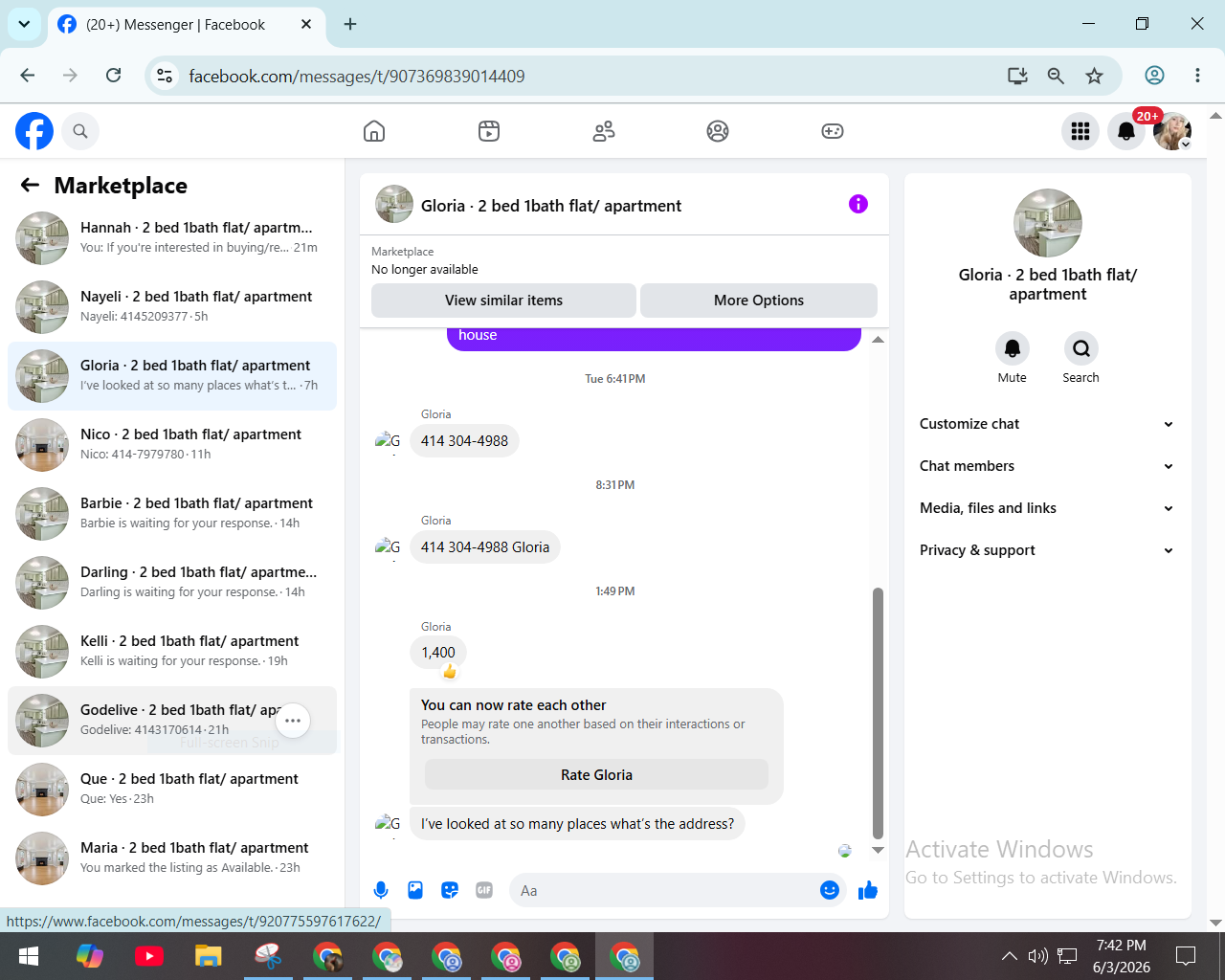This screenshot has height=980, width=1225.
Task: Launch YouTube from the taskbar
Action: tap(149, 956)
